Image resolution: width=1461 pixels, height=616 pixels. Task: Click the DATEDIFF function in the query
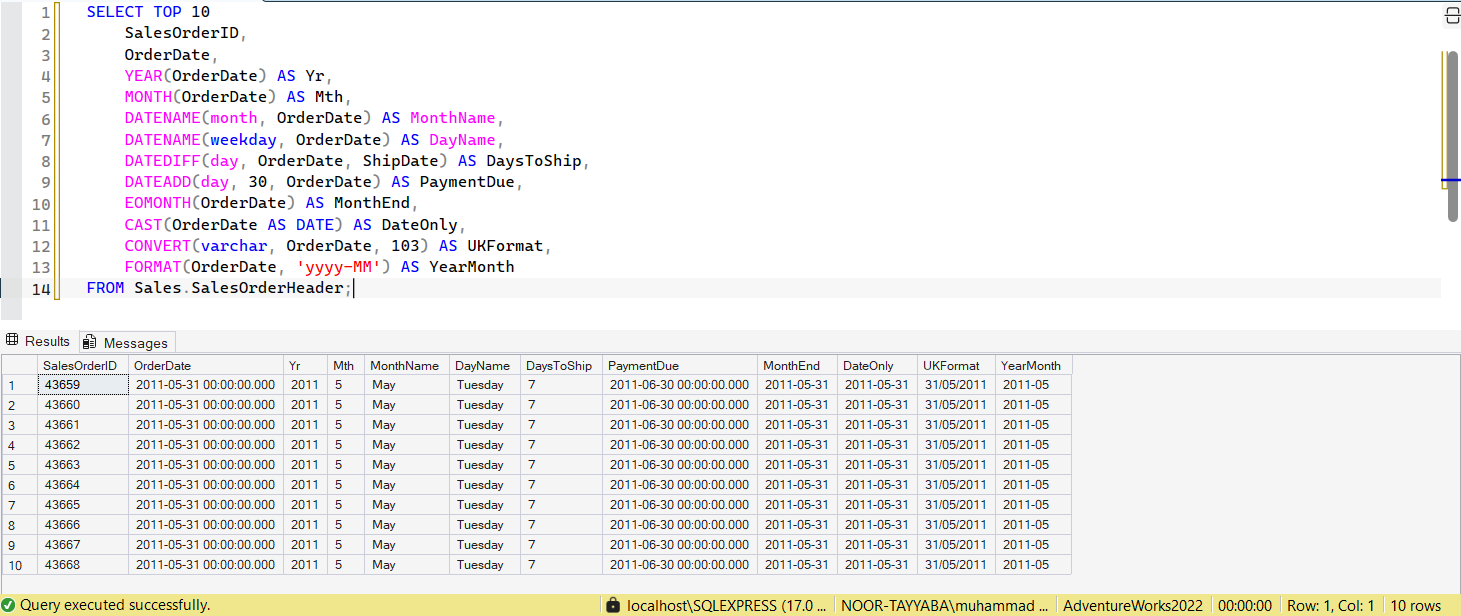[x=162, y=161]
